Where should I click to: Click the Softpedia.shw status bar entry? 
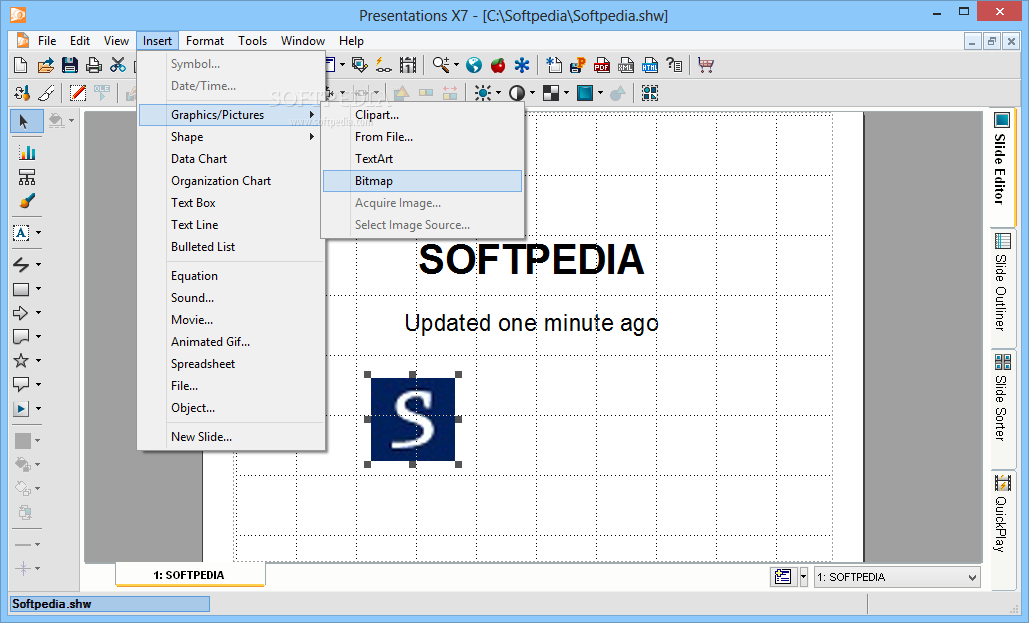(x=110, y=604)
